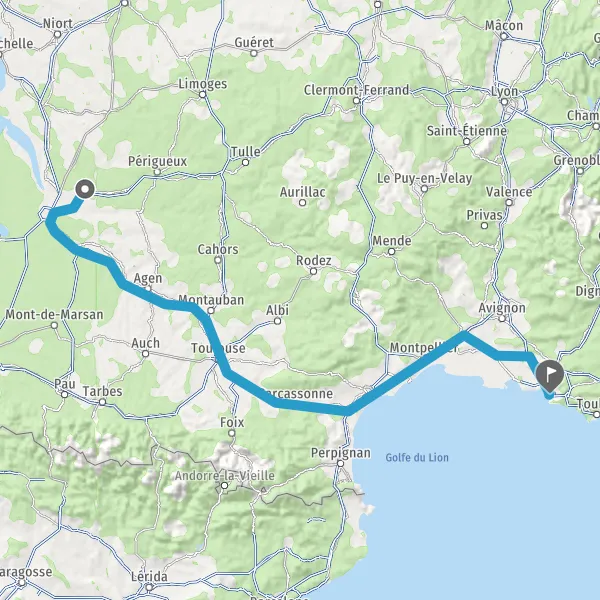This screenshot has height=600, width=600.
Task: Click the Le Puy-en-Velay city dot
Action: [x=424, y=189]
